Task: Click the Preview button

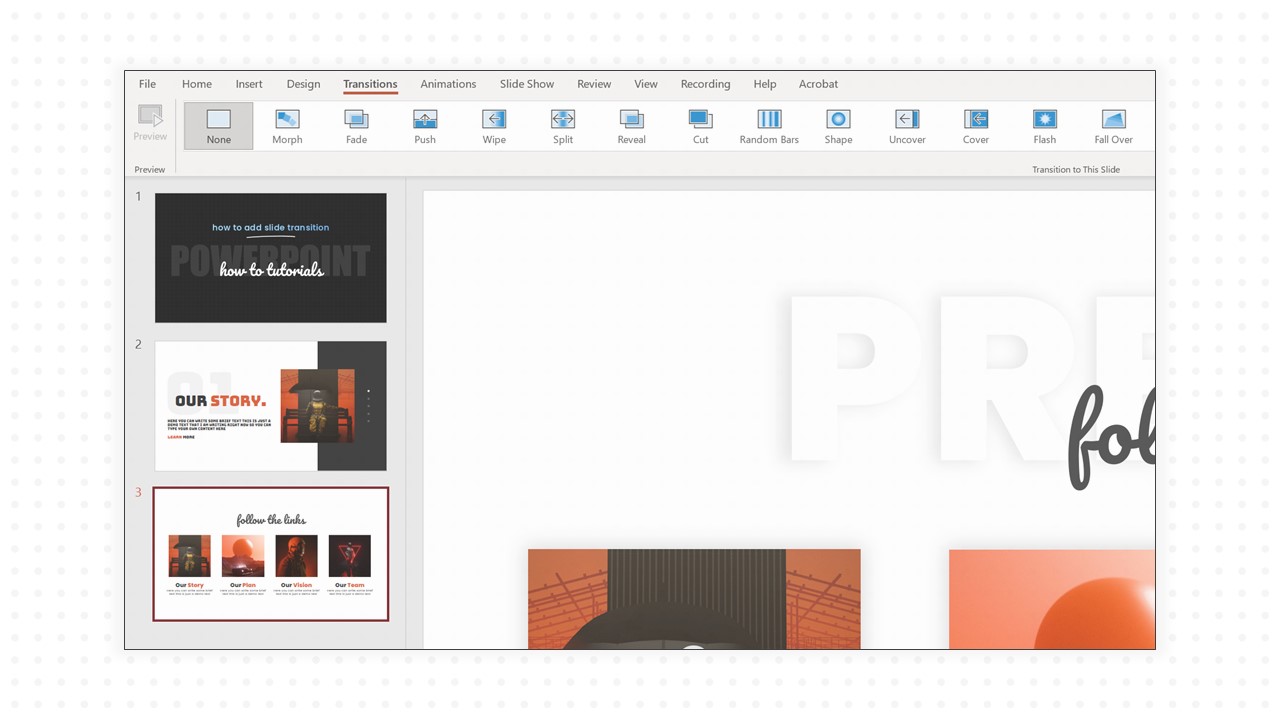Action: pyautogui.click(x=149, y=124)
